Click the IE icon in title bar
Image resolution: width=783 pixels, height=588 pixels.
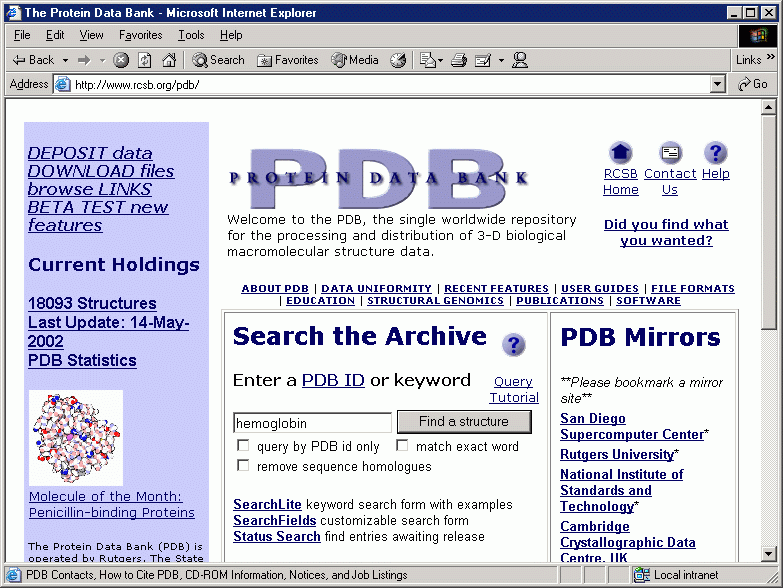tap(13, 12)
